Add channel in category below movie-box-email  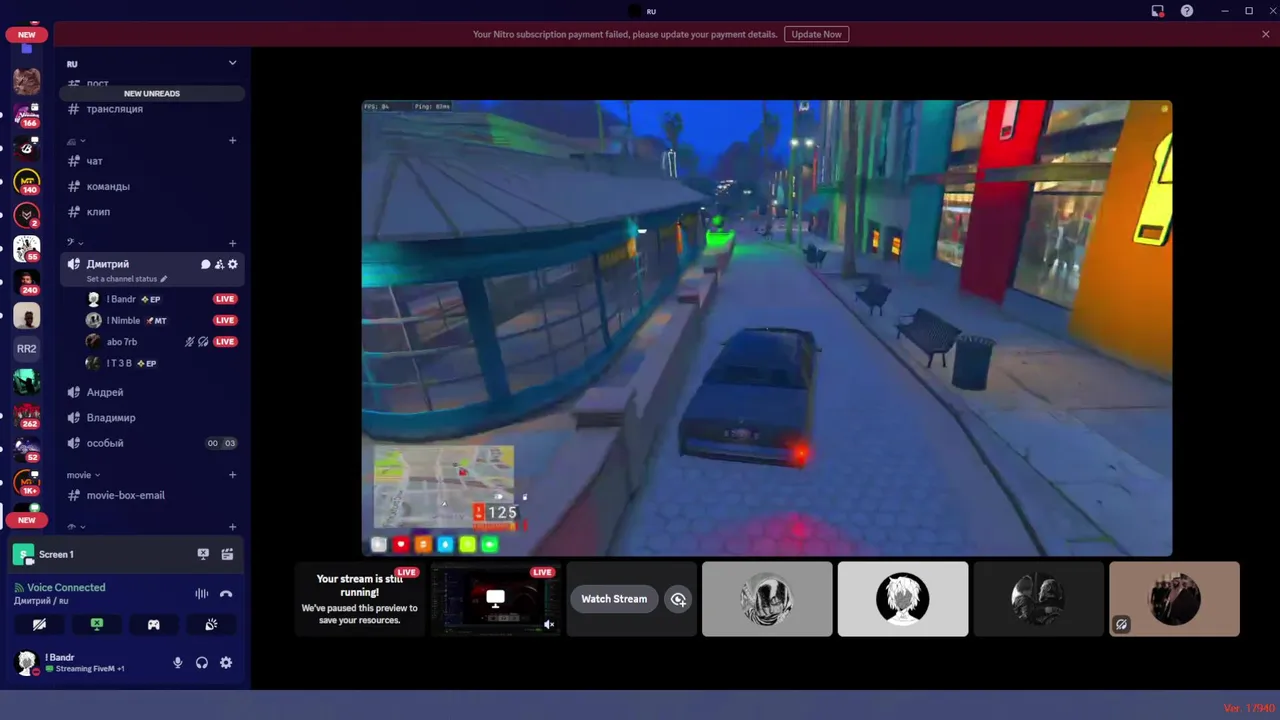coord(233,527)
